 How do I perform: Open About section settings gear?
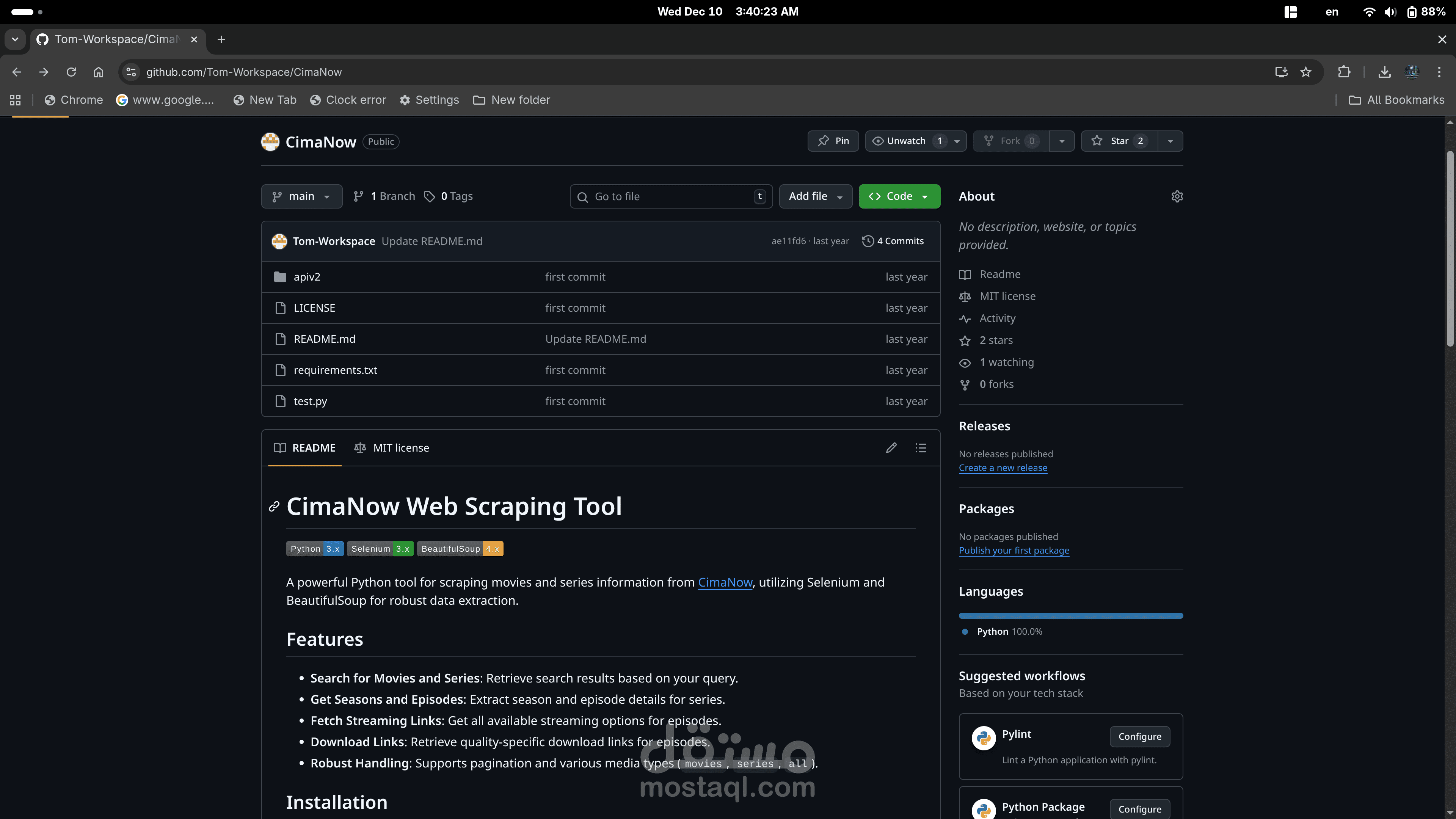tap(1177, 196)
